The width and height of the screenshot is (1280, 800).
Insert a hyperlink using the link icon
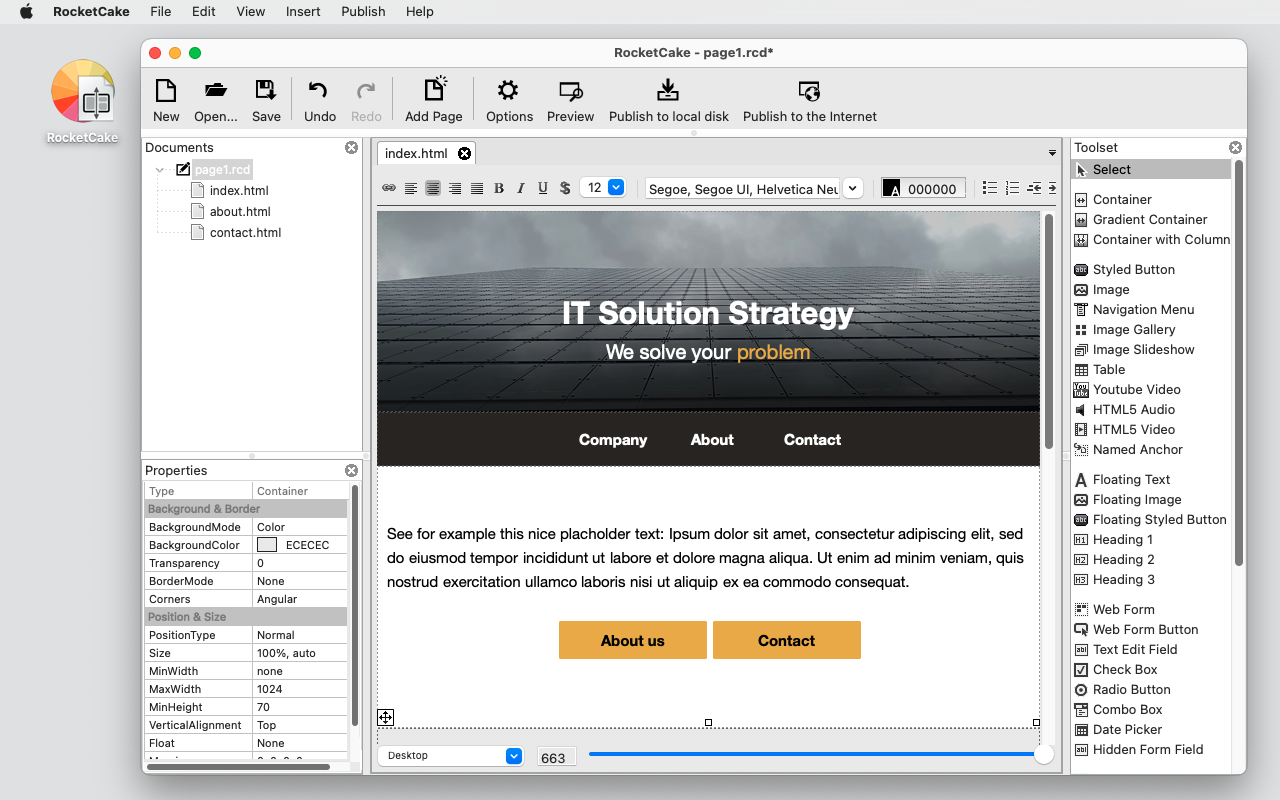(388, 188)
